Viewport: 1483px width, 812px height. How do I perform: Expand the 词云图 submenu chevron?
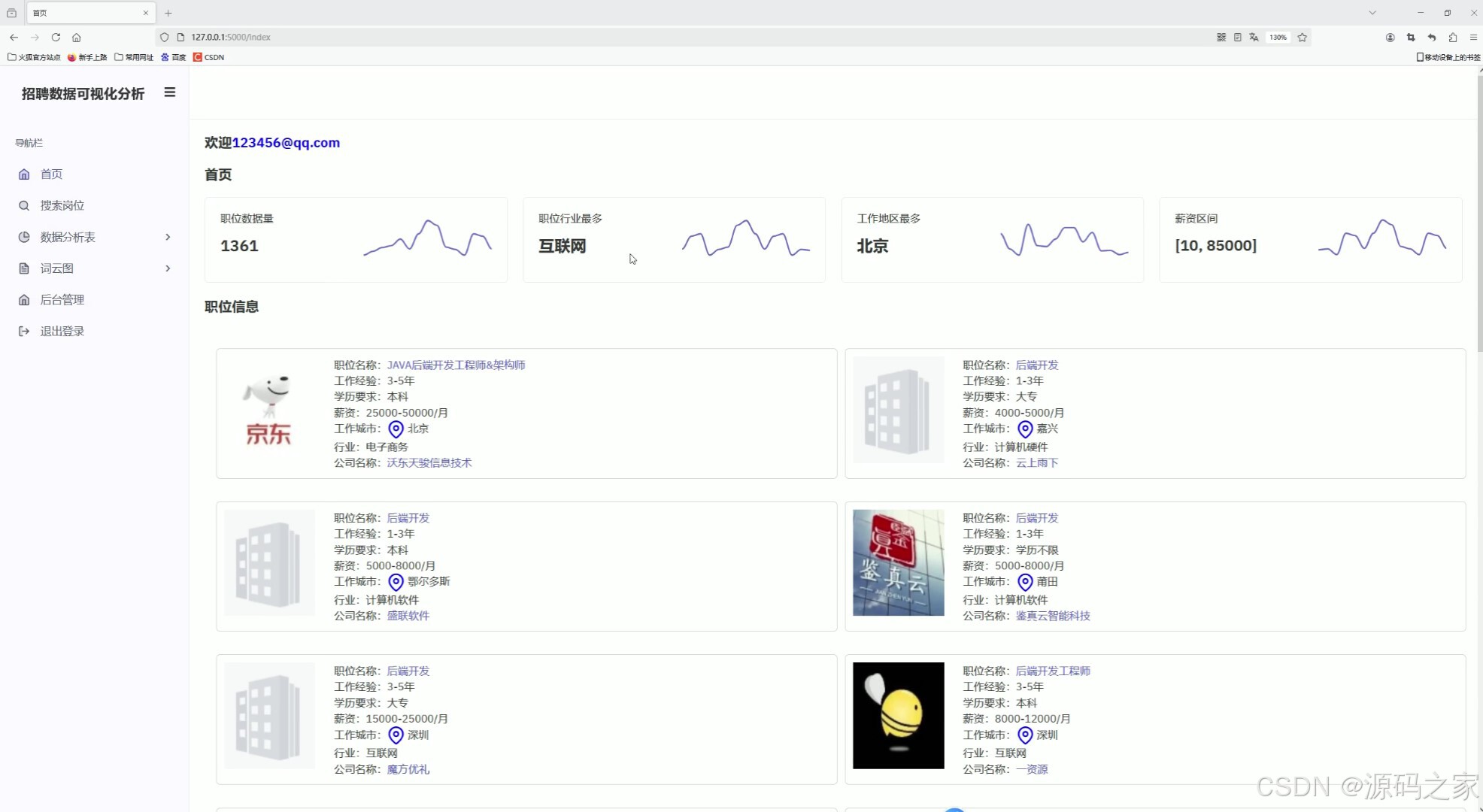[x=168, y=268]
